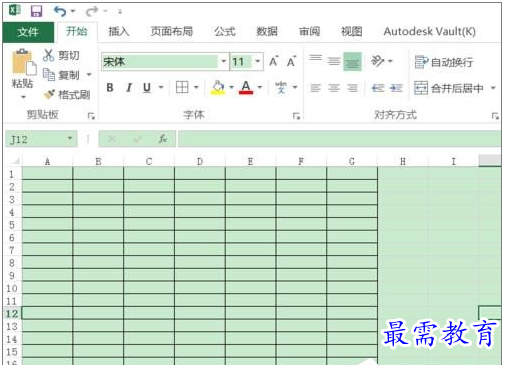Switch to the Home (开始) tab
Viewport: 505px width, 365px height.
77,32
